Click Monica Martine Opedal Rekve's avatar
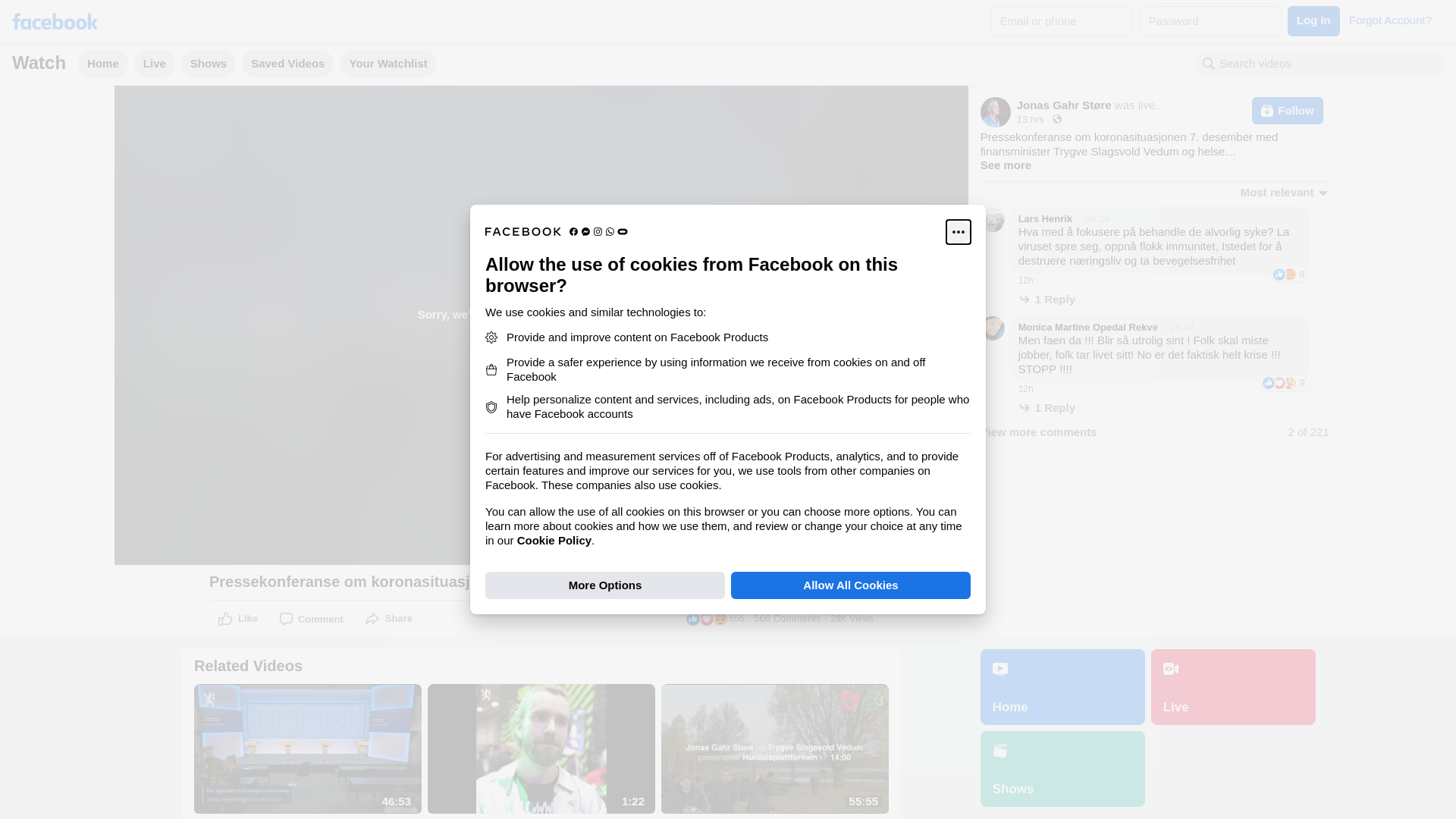Image resolution: width=1456 pixels, height=819 pixels. coord(993,328)
